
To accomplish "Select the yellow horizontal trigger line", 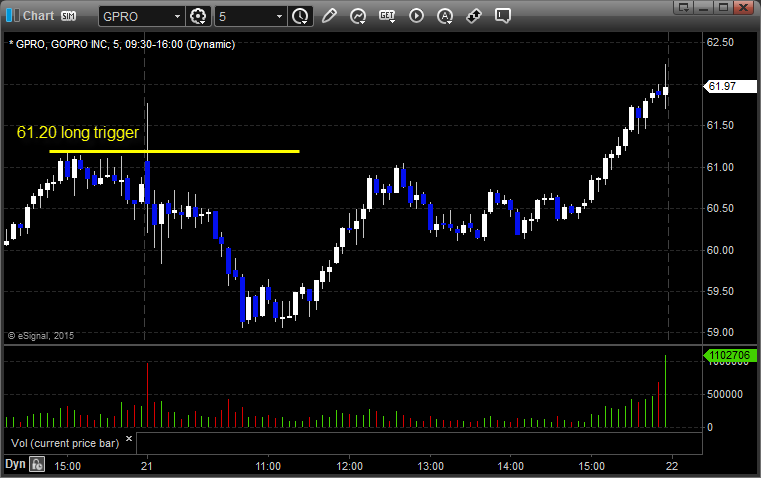I will tap(174, 151).
